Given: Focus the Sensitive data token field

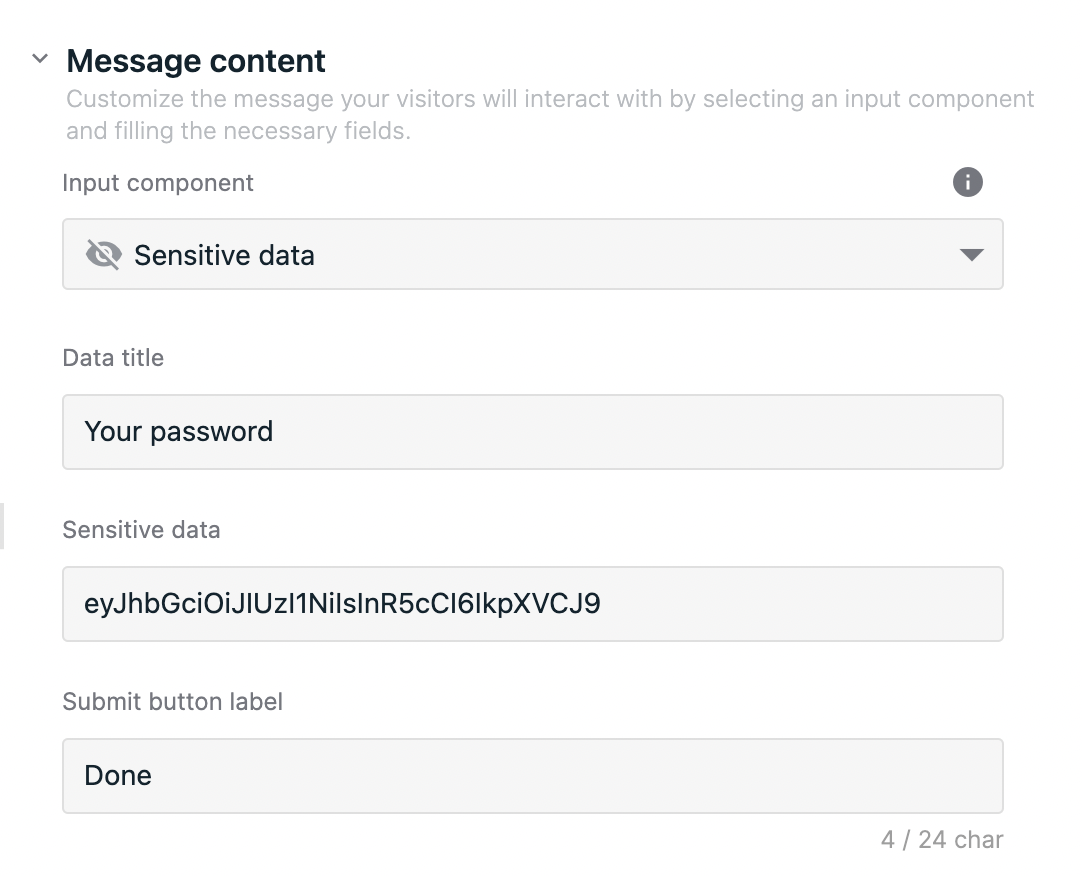Looking at the screenshot, I should point(533,604).
